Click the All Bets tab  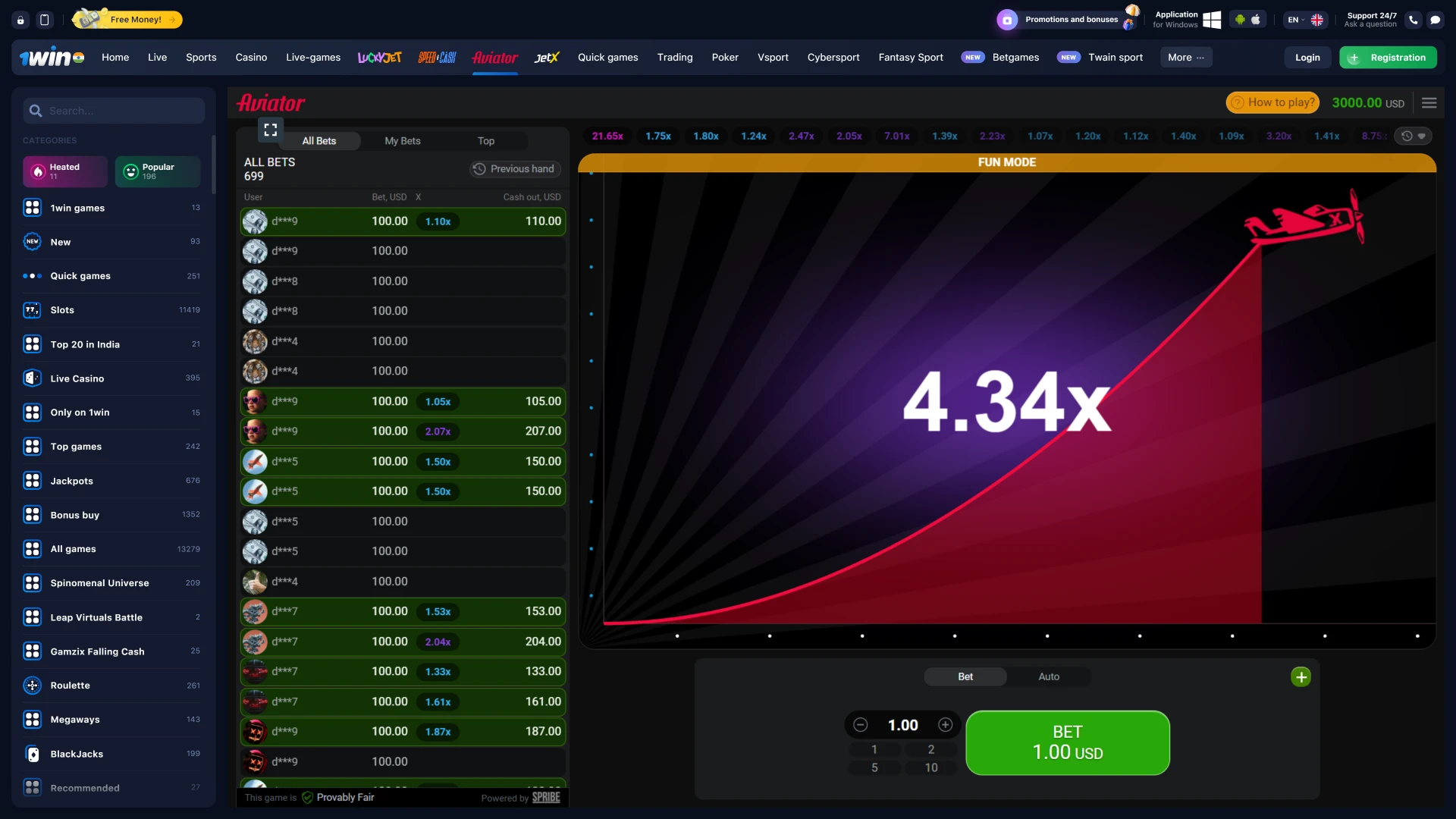[319, 140]
